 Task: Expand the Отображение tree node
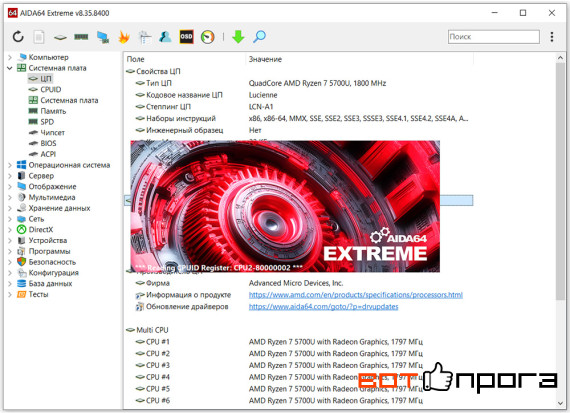(x=10, y=187)
